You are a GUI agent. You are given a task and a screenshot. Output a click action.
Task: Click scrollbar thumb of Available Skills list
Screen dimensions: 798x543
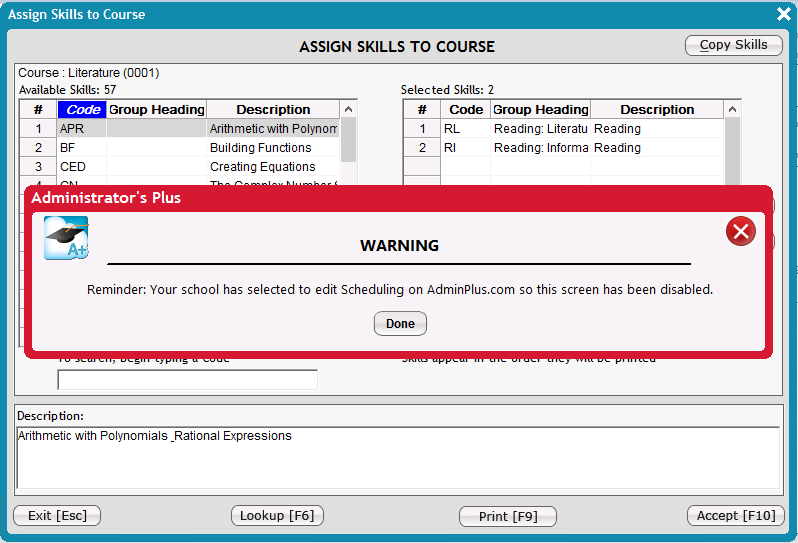click(348, 139)
